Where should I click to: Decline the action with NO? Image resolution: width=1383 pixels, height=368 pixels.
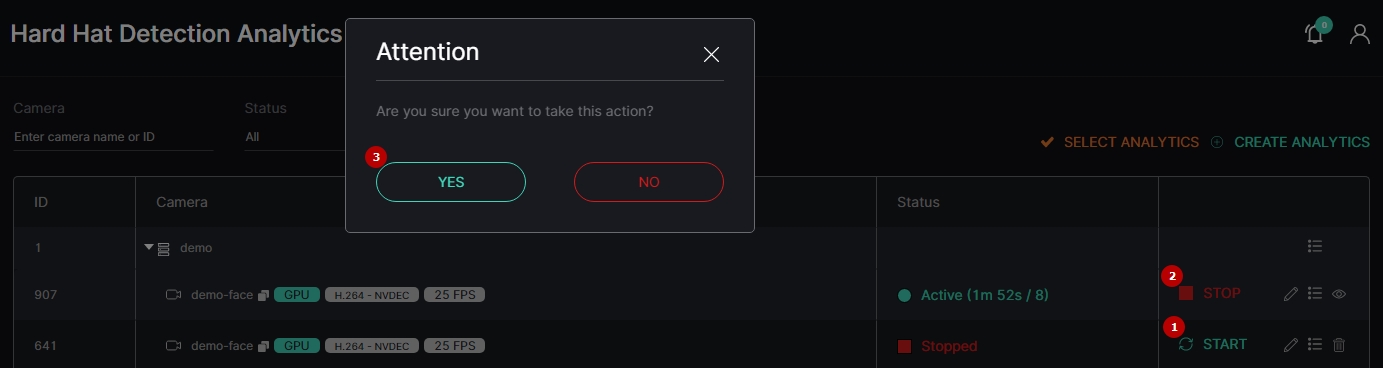pyautogui.click(x=649, y=182)
